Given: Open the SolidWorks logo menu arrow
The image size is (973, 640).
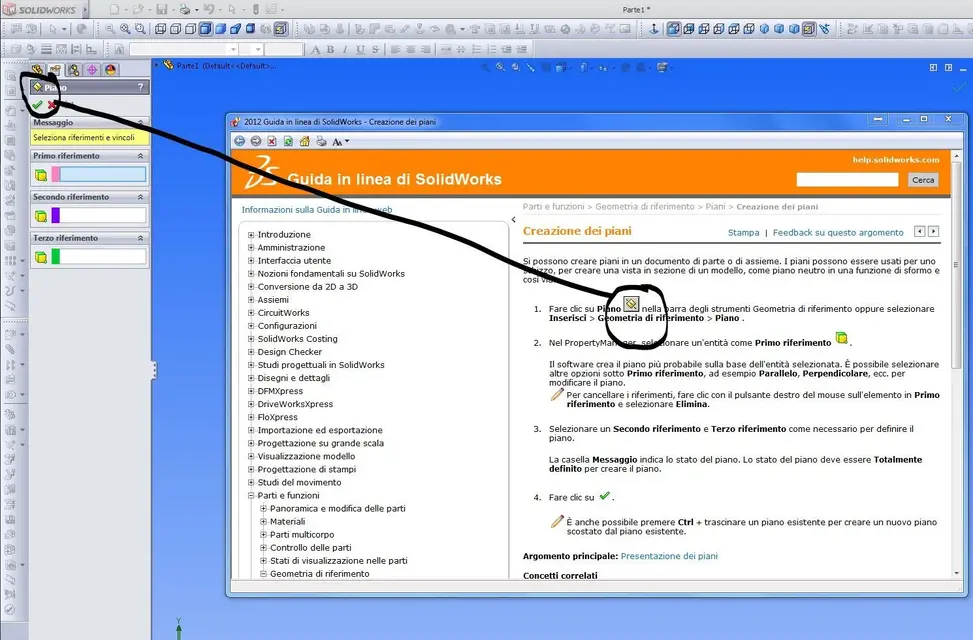Looking at the screenshot, I should tap(85, 10).
